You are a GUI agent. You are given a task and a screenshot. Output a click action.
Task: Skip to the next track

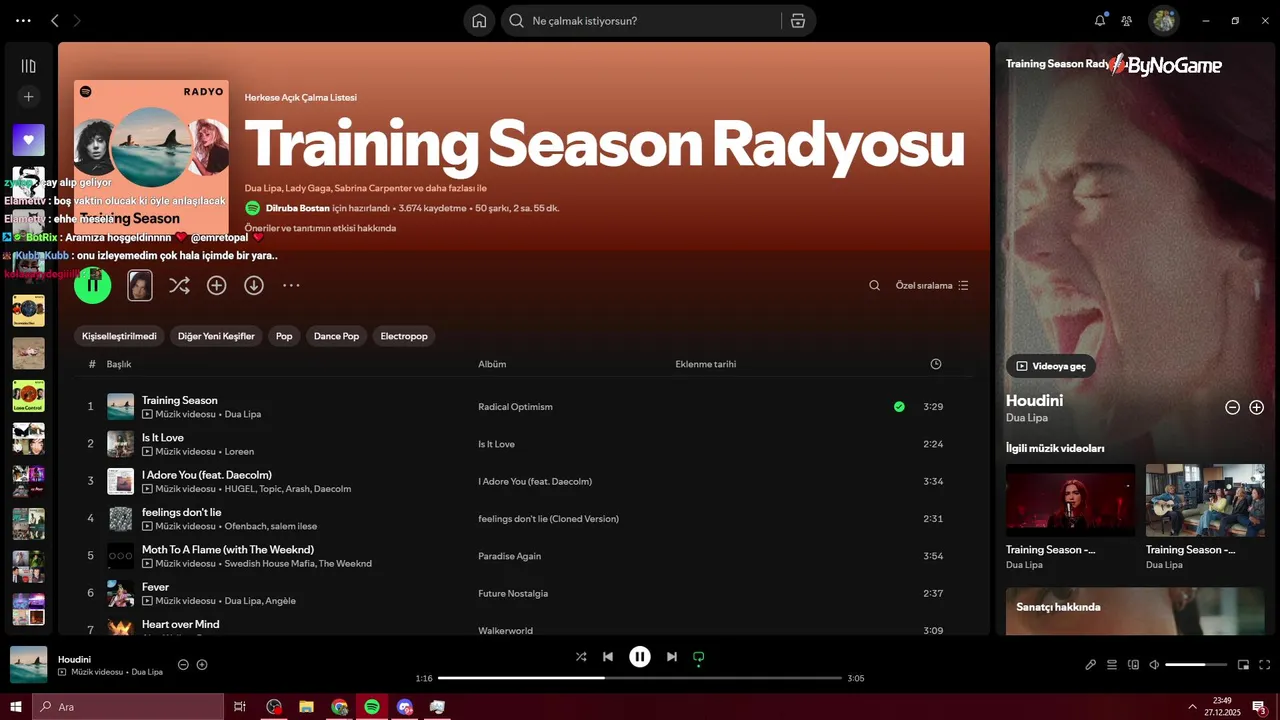672,657
